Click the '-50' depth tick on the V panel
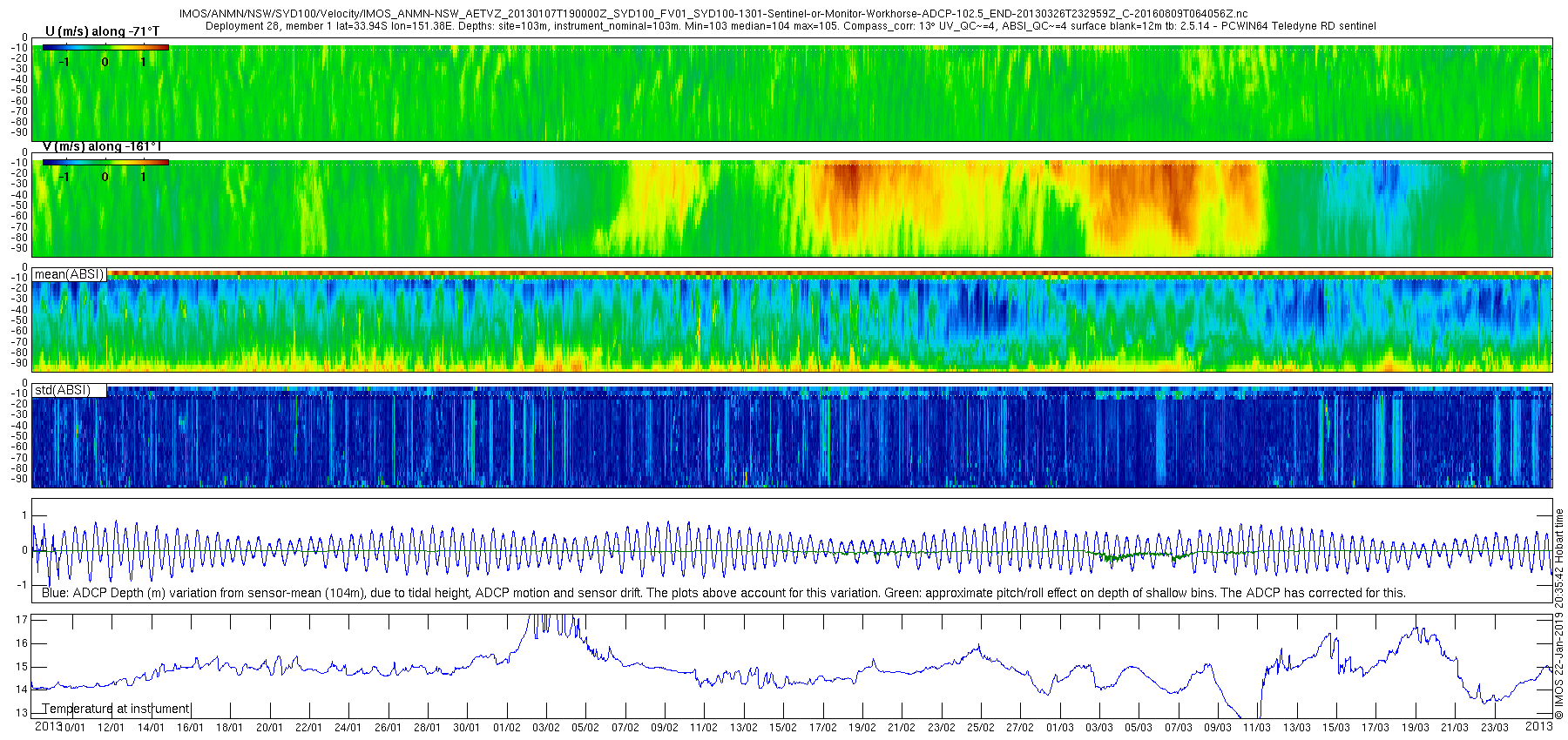1568x740 pixels. pos(19,205)
